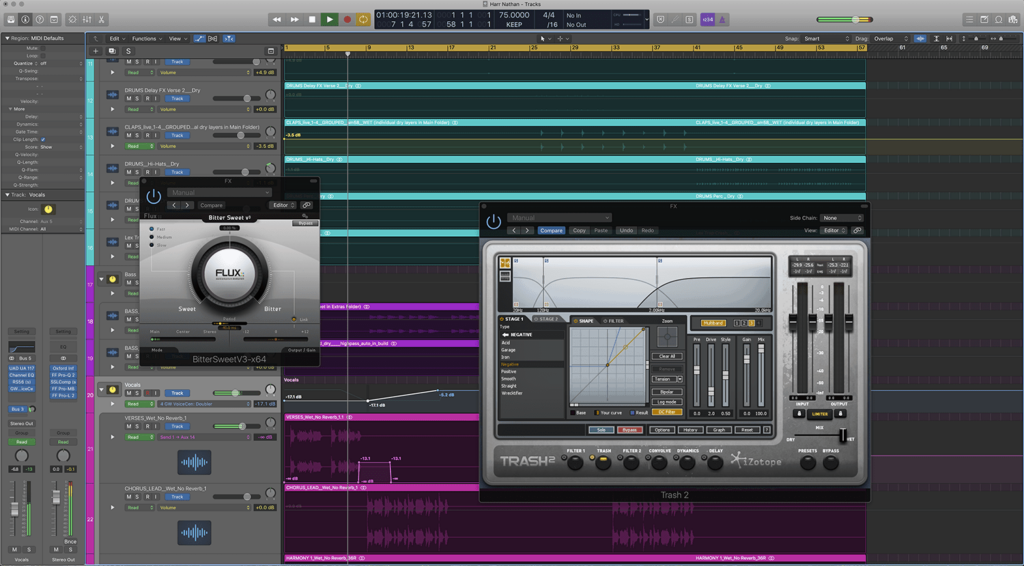Collapse the Vocals track stack disclosure triangle
This screenshot has height=566, width=1024.
coord(101,390)
